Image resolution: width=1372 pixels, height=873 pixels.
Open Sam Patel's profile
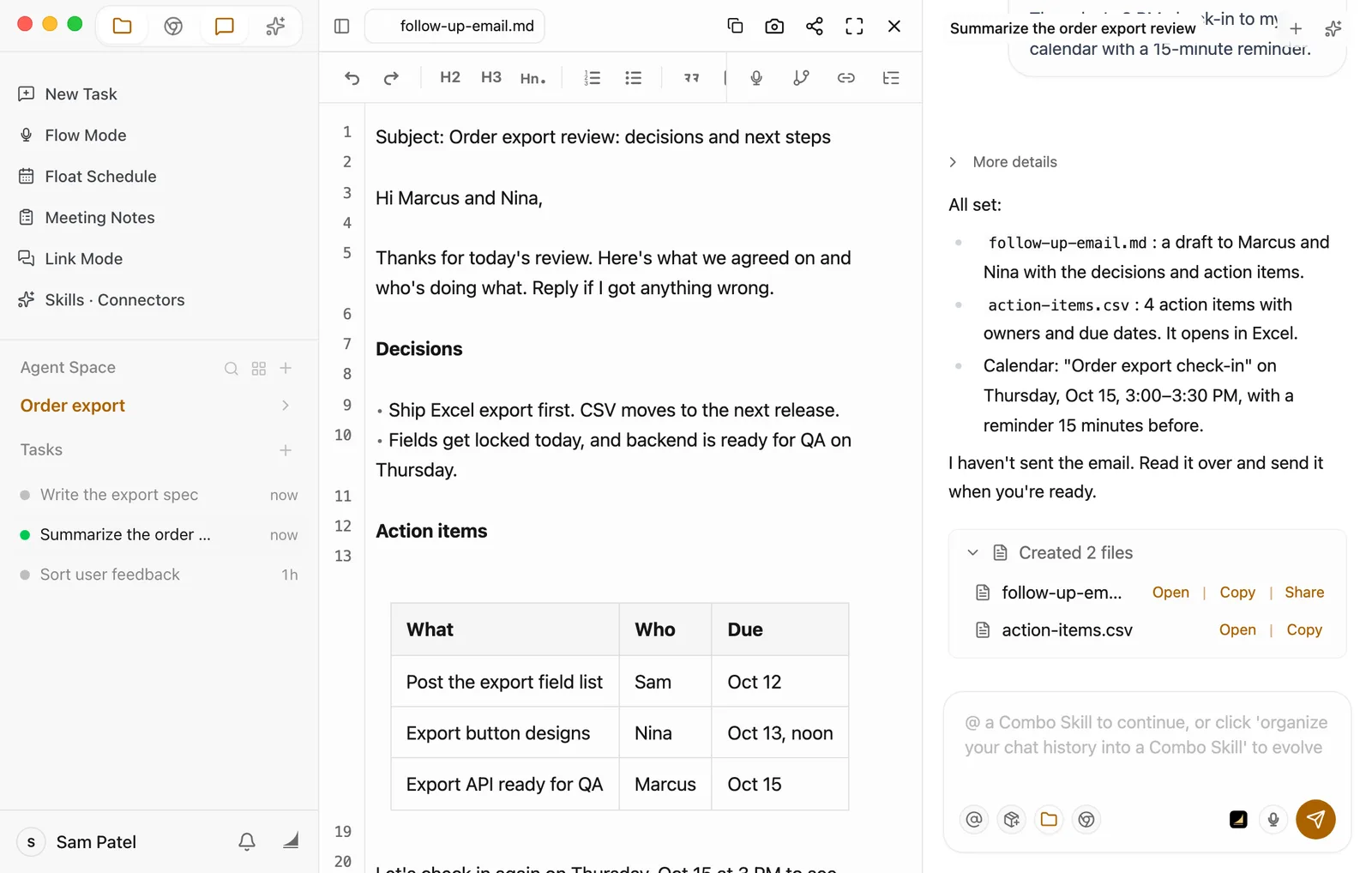tap(77, 842)
